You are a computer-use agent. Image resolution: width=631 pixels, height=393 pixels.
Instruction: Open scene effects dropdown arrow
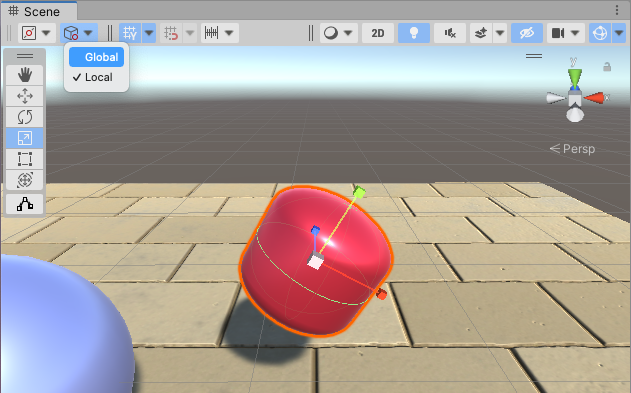click(x=500, y=33)
